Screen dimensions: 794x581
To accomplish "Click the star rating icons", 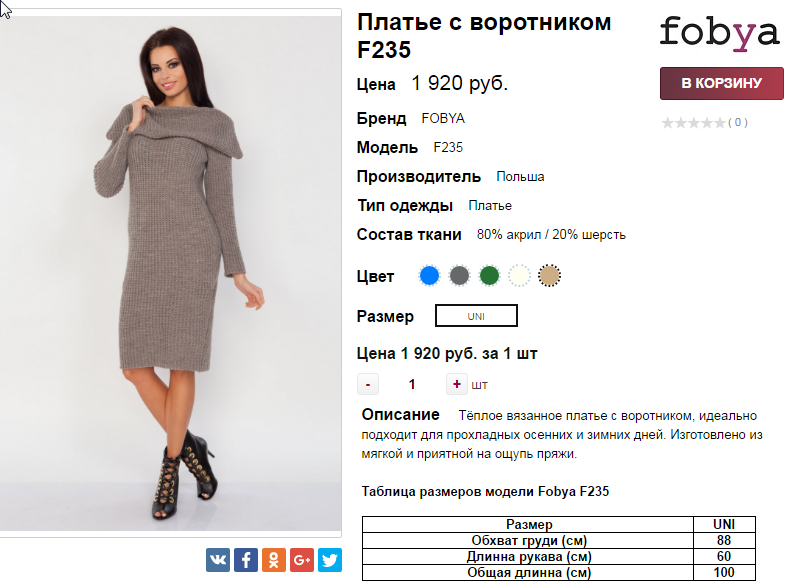I will (693, 123).
